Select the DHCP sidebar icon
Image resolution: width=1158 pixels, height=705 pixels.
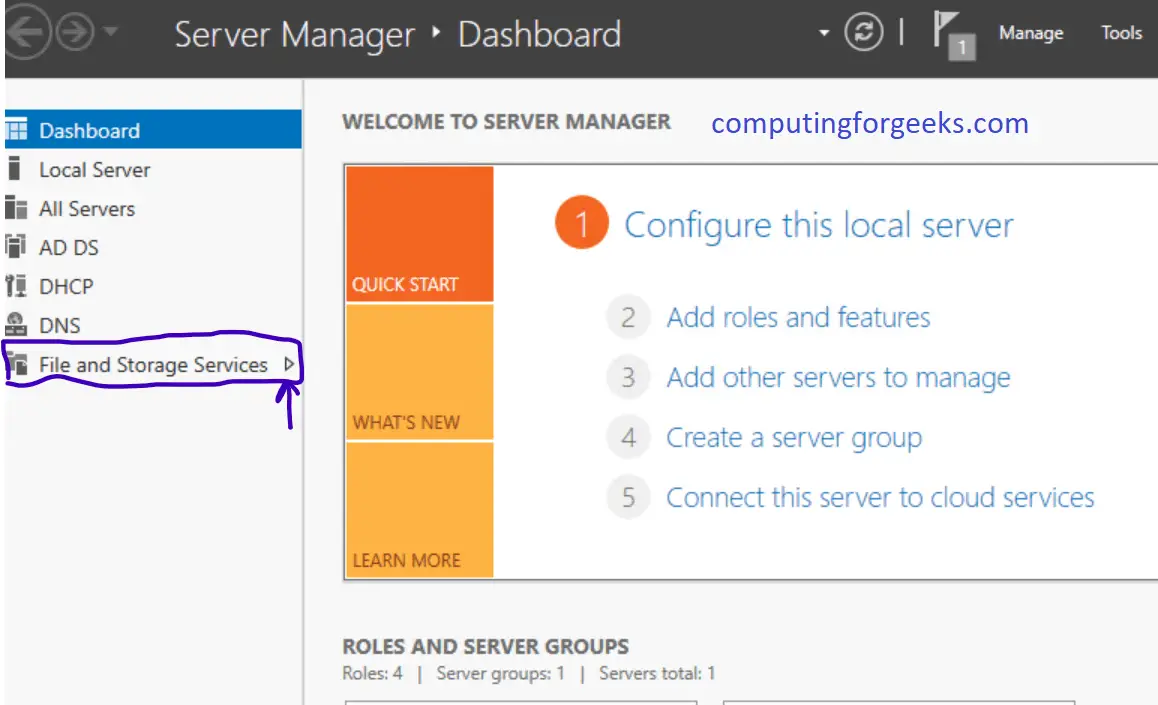click(x=18, y=286)
